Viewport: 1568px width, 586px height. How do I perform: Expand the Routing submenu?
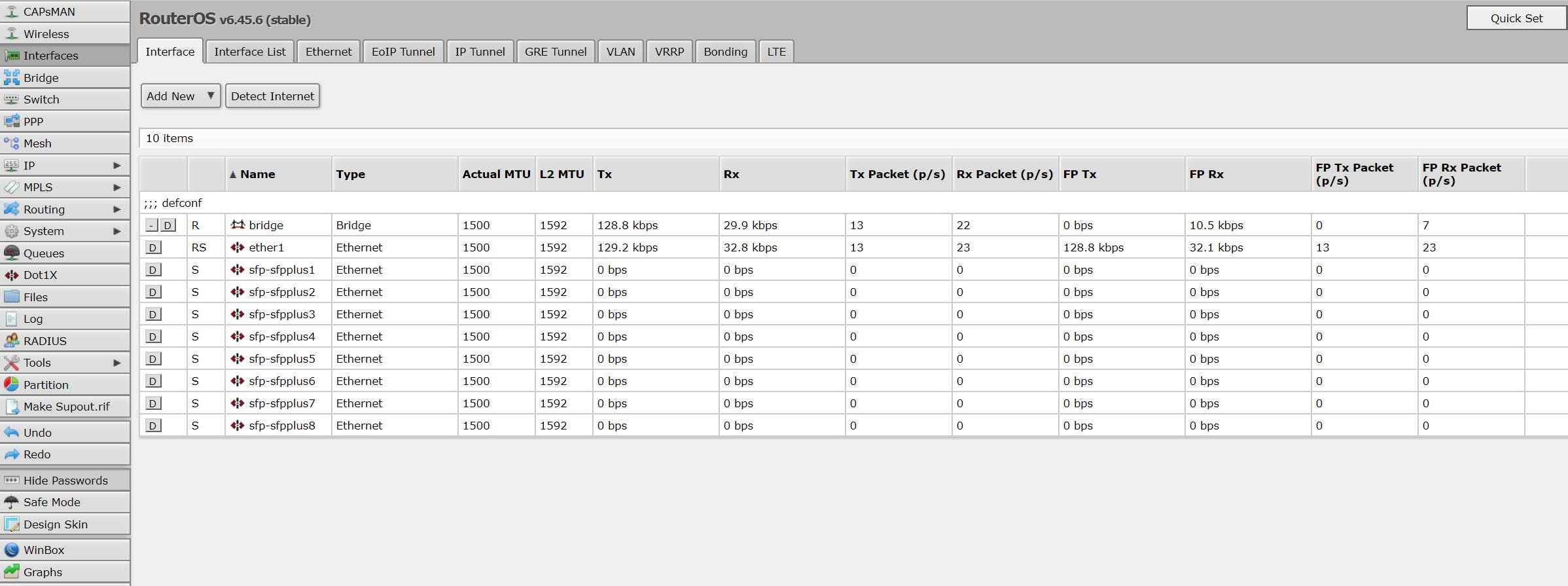point(116,209)
